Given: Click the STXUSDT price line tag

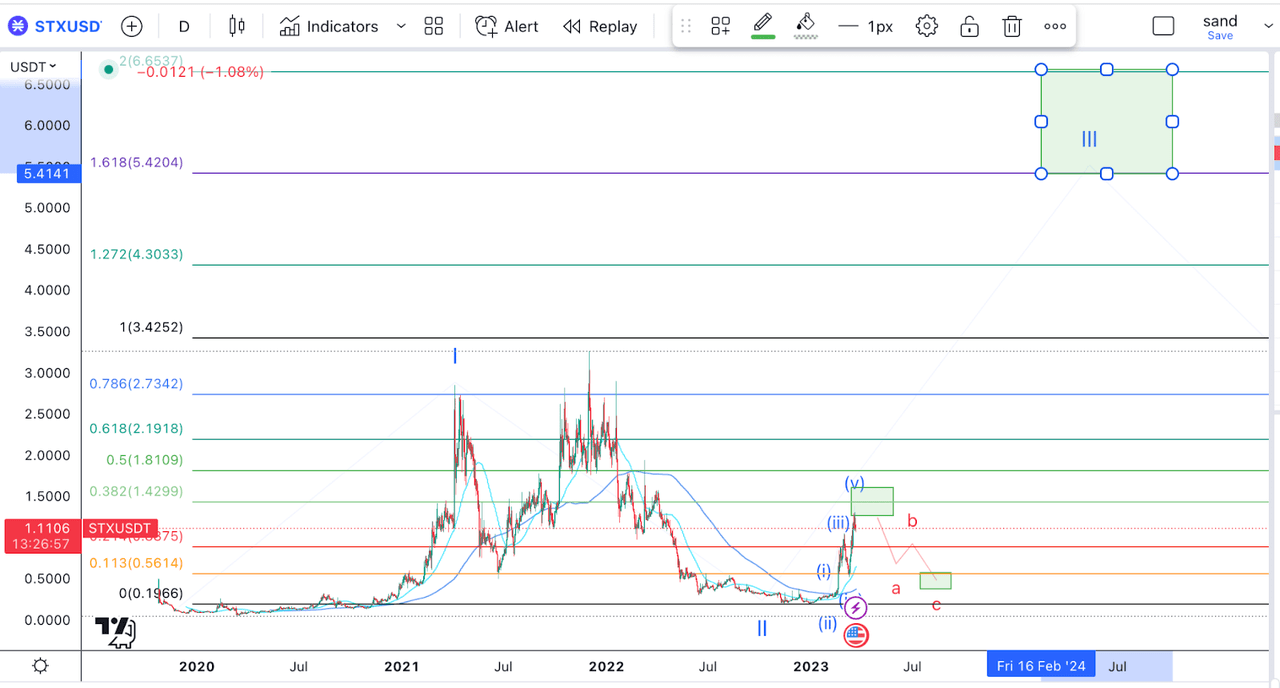Looking at the screenshot, I should coord(119,528).
